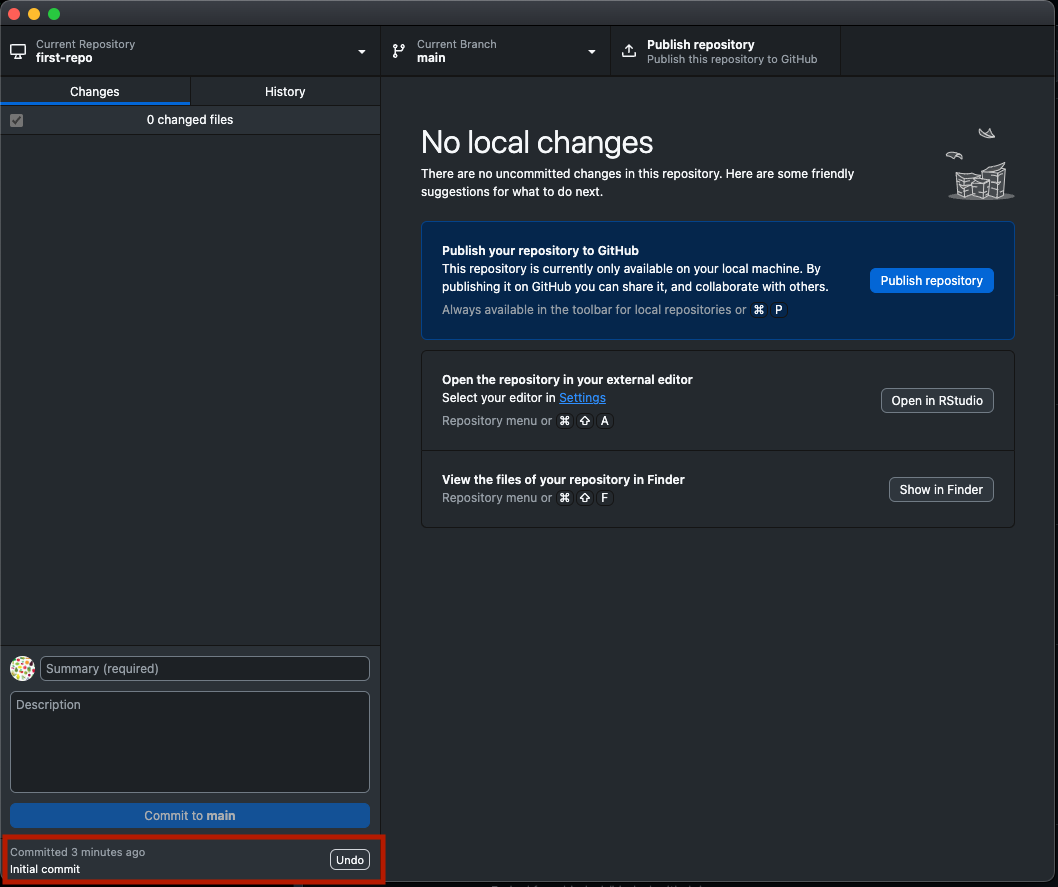This screenshot has width=1058, height=887.
Task: Click inside the Description text area
Action: pyautogui.click(x=190, y=742)
